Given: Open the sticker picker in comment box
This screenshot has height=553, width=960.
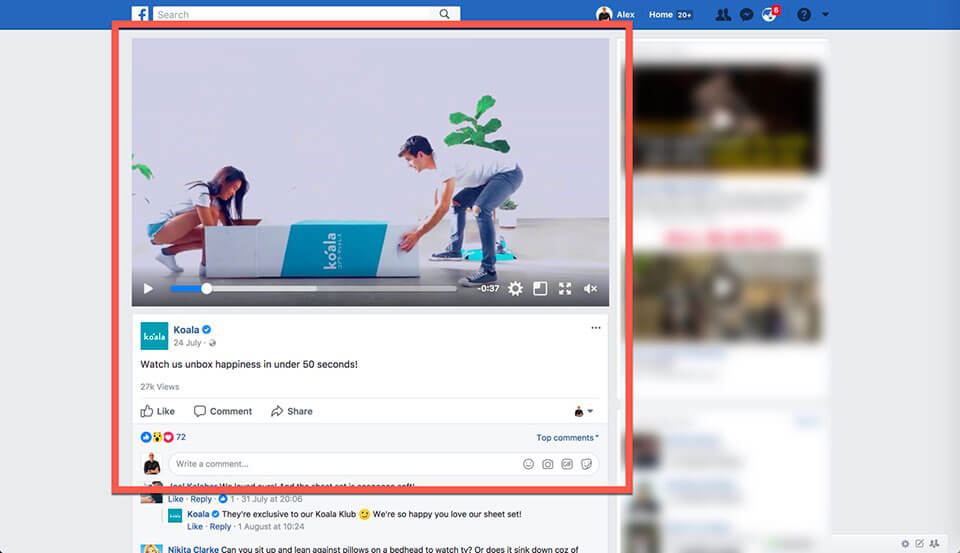Looking at the screenshot, I should [x=587, y=464].
